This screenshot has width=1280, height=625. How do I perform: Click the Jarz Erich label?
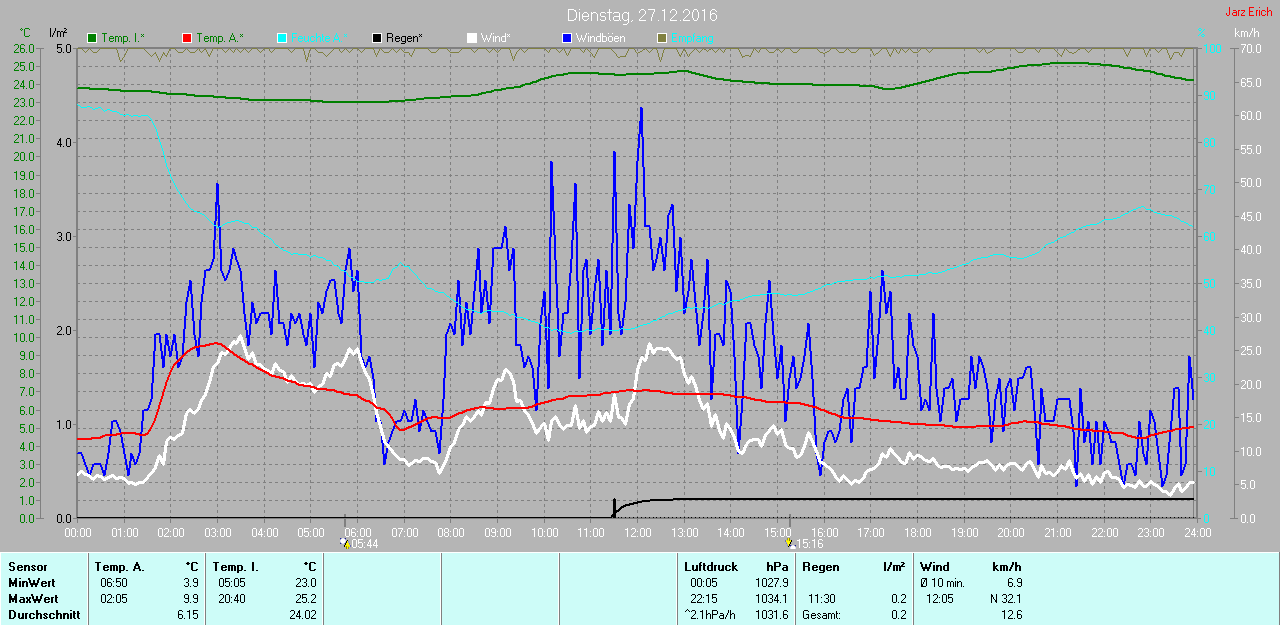tap(1248, 12)
